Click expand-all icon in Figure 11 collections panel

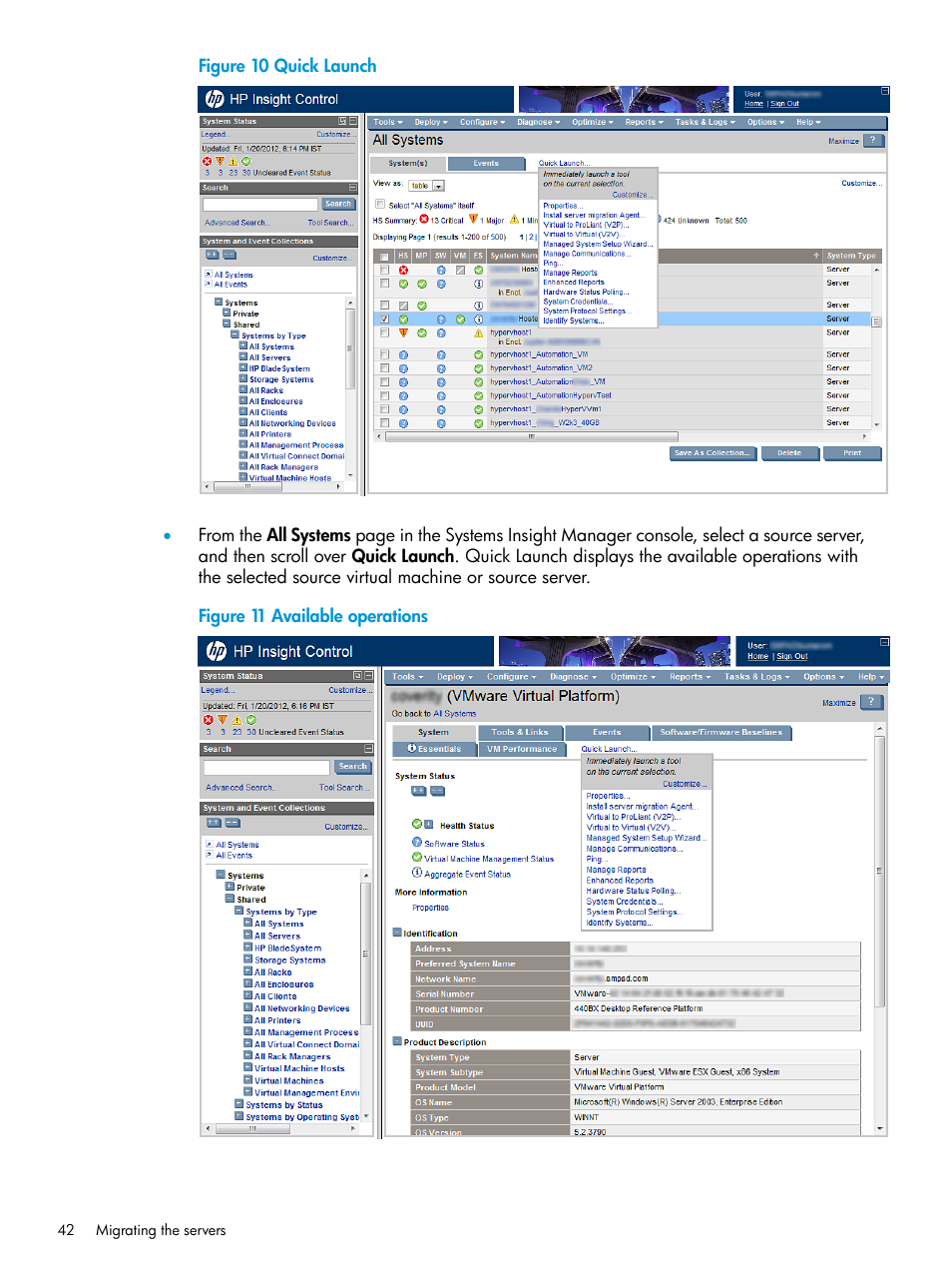214,823
